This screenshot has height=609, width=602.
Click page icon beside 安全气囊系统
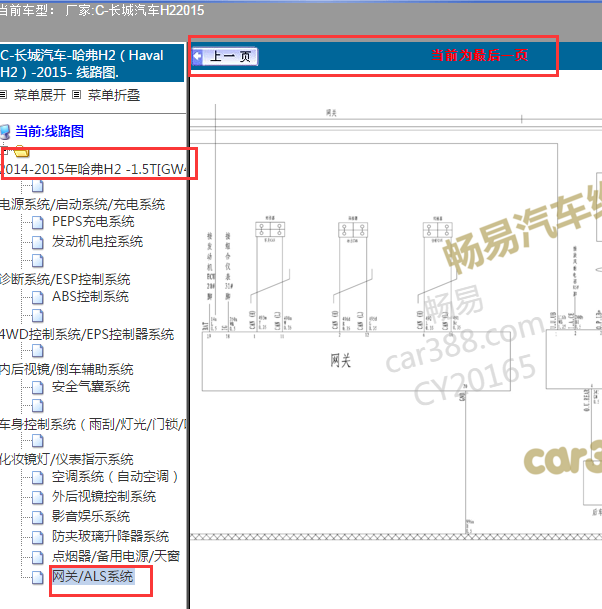[38, 388]
